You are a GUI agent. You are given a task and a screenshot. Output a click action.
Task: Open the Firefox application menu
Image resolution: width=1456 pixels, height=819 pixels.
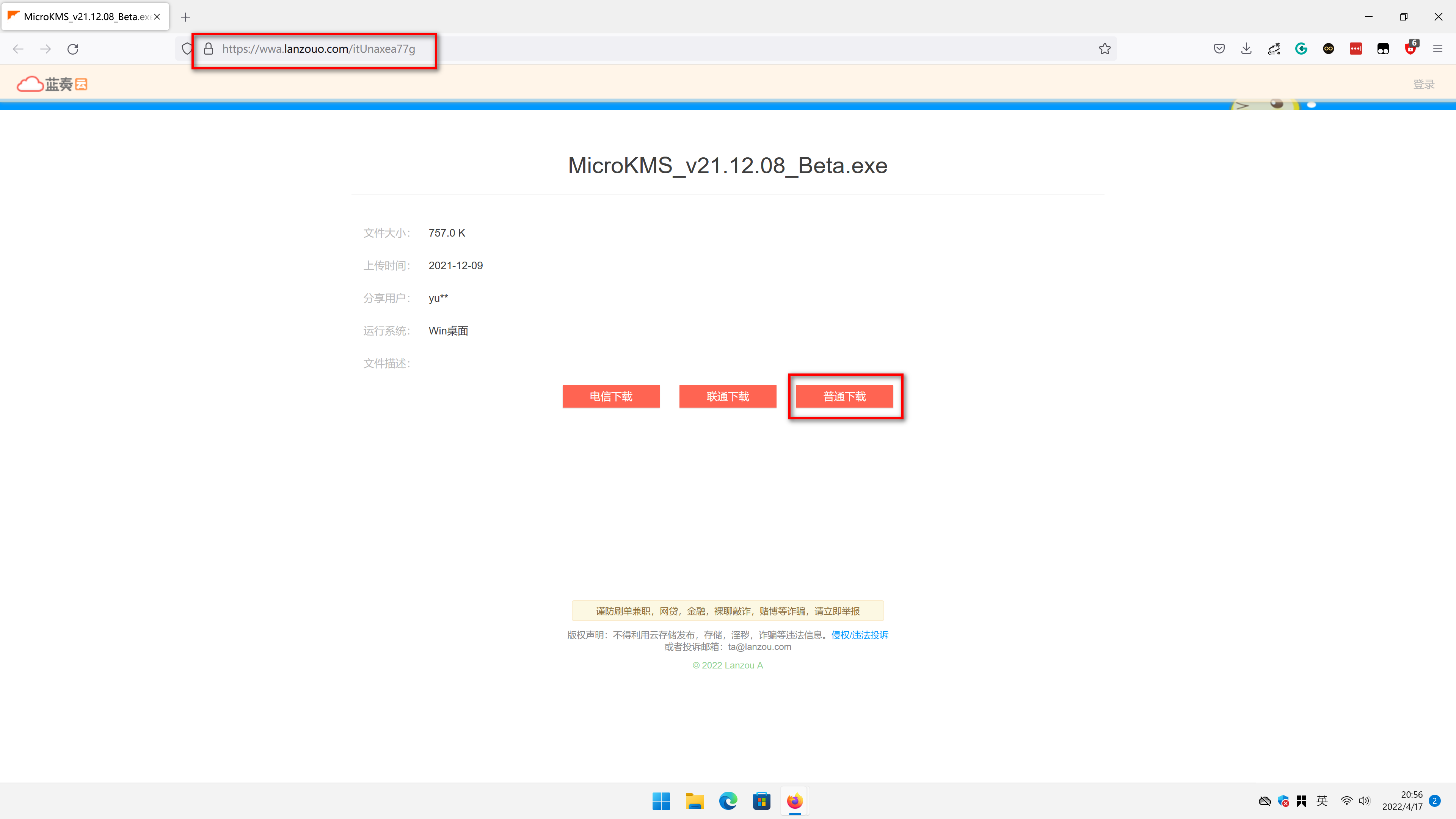pyautogui.click(x=1438, y=49)
